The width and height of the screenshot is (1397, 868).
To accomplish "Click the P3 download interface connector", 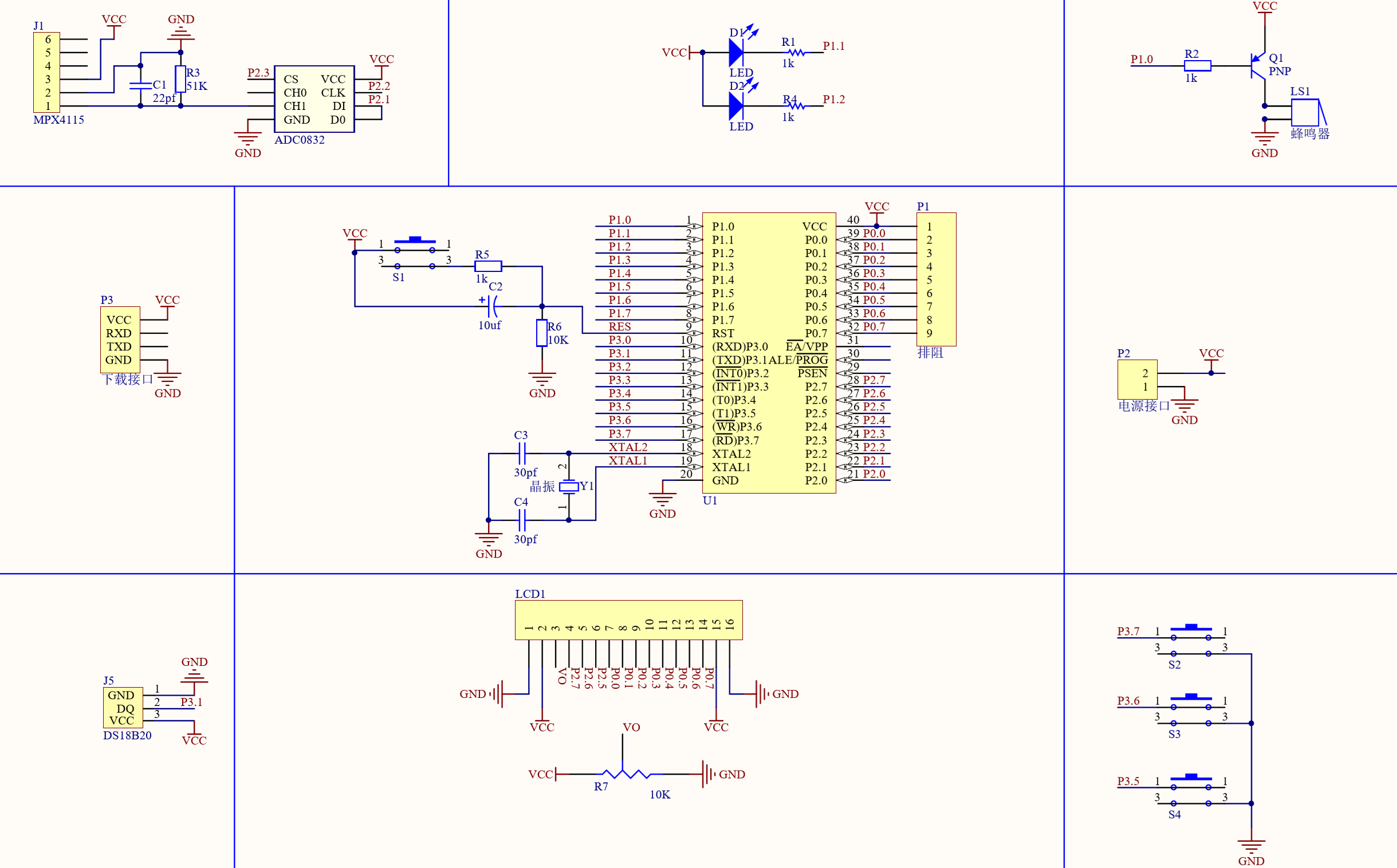I will click(x=120, y=340).
